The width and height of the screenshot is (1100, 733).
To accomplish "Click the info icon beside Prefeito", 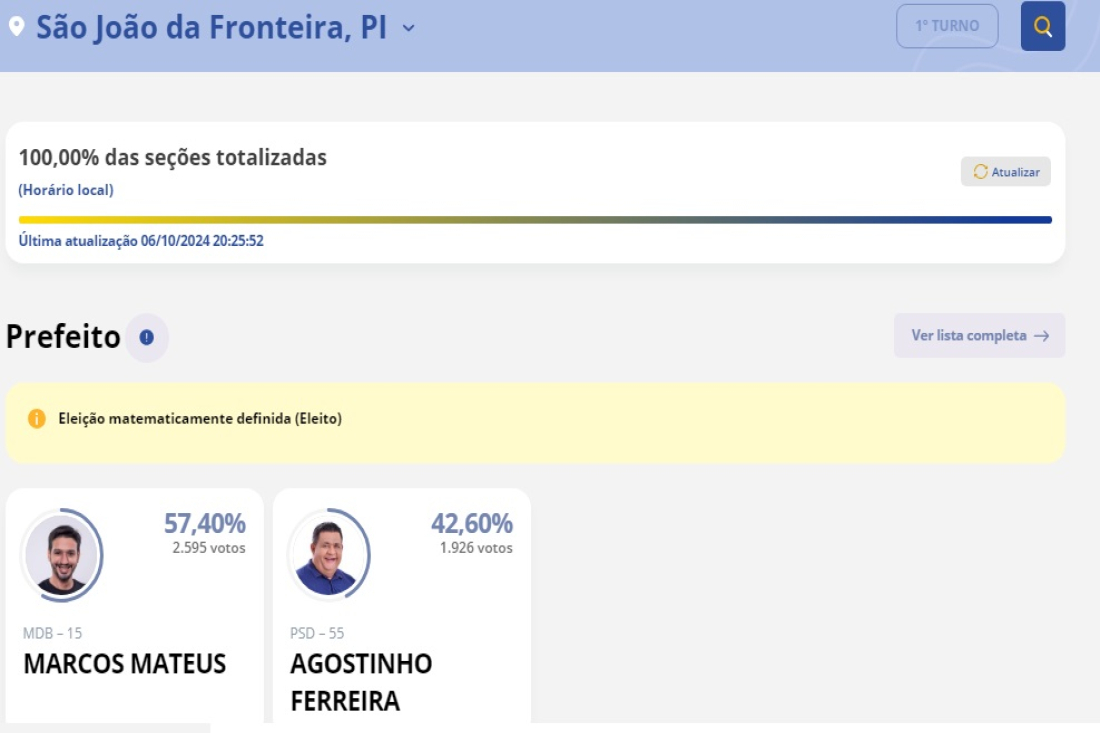I will tap(147, 337).
